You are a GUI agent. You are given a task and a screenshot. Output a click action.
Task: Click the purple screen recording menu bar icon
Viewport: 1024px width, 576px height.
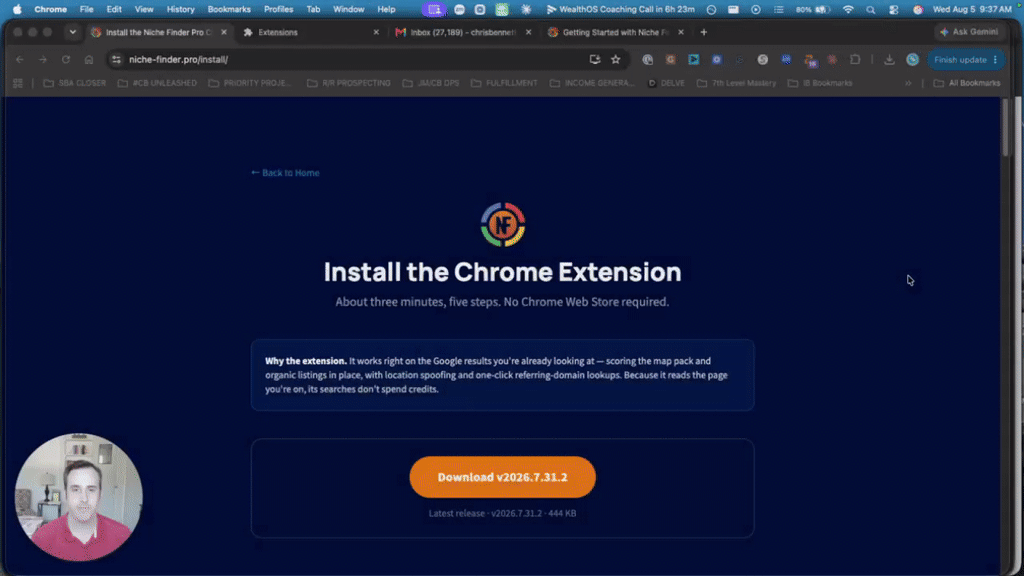click(x=434, y=9)
